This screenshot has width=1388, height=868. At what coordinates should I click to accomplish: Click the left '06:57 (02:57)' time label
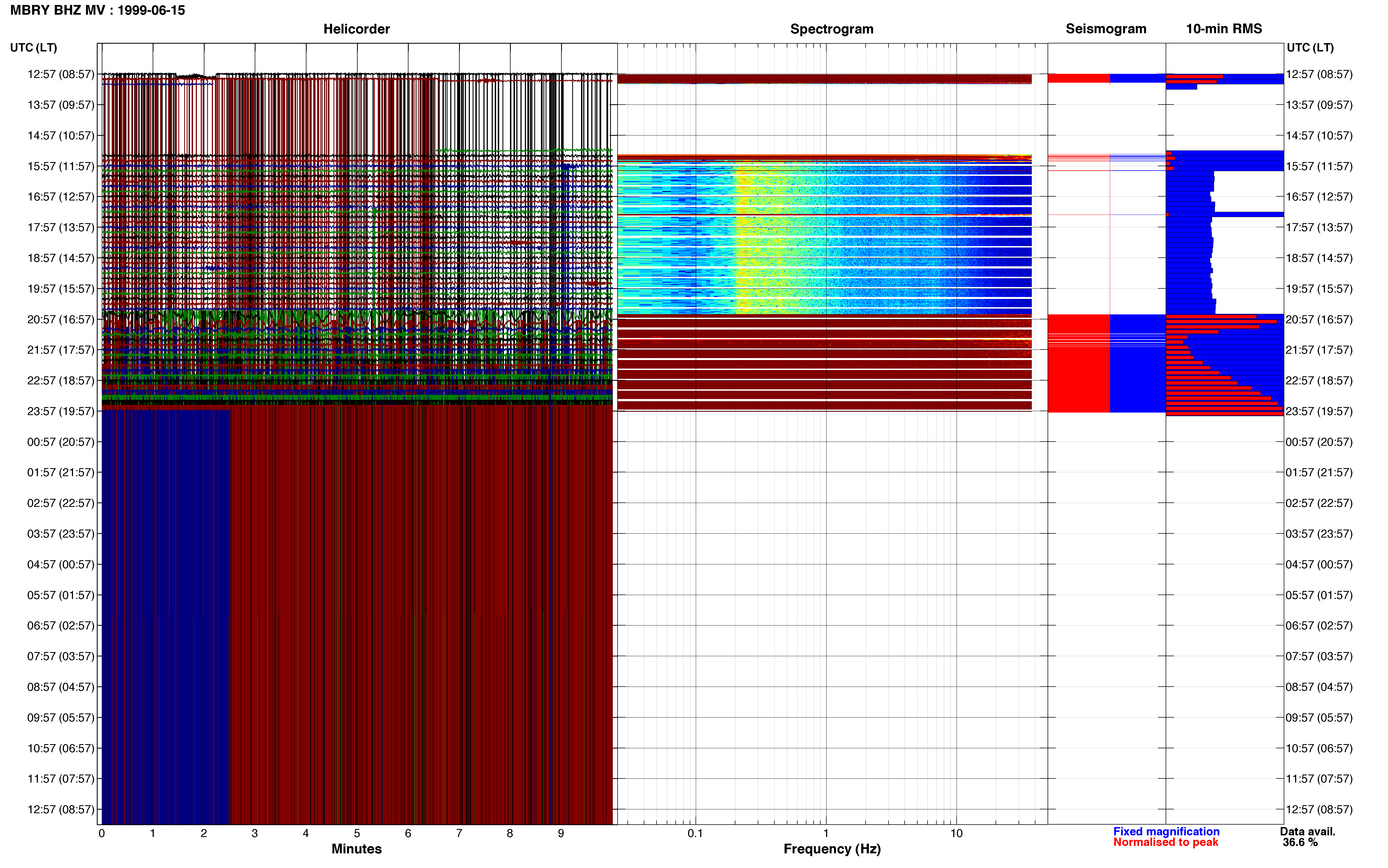61,625
